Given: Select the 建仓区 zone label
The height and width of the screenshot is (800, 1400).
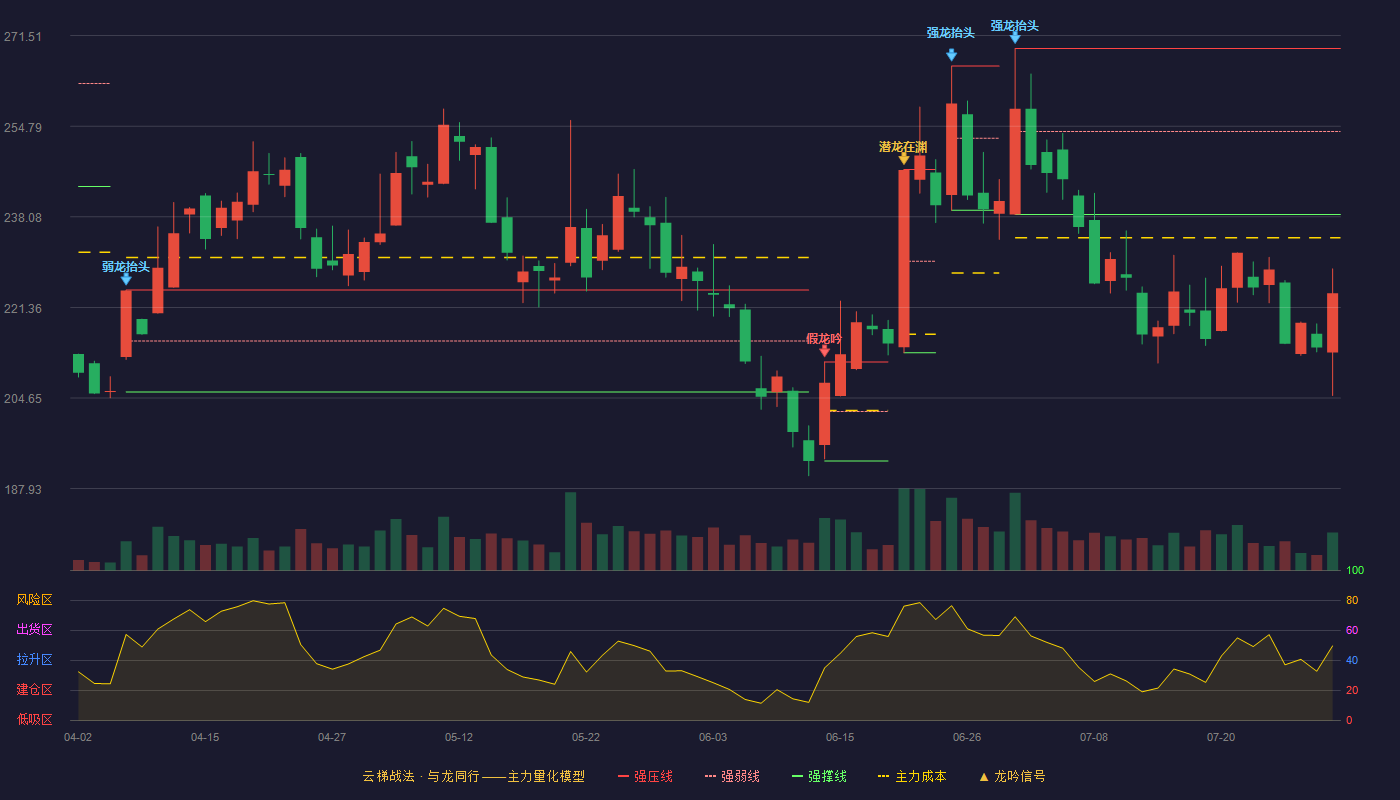Looking at the screenshot, I should click(x=35, y=690).
